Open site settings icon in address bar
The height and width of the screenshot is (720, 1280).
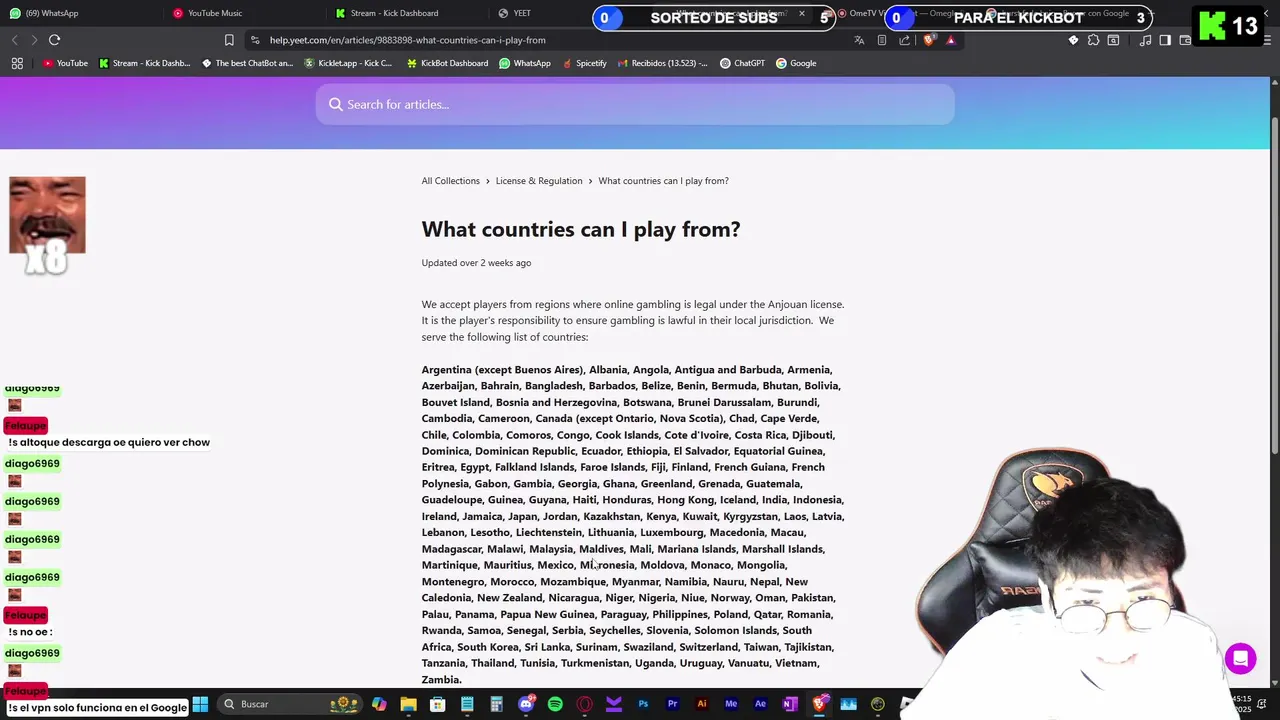pos(255,40)
